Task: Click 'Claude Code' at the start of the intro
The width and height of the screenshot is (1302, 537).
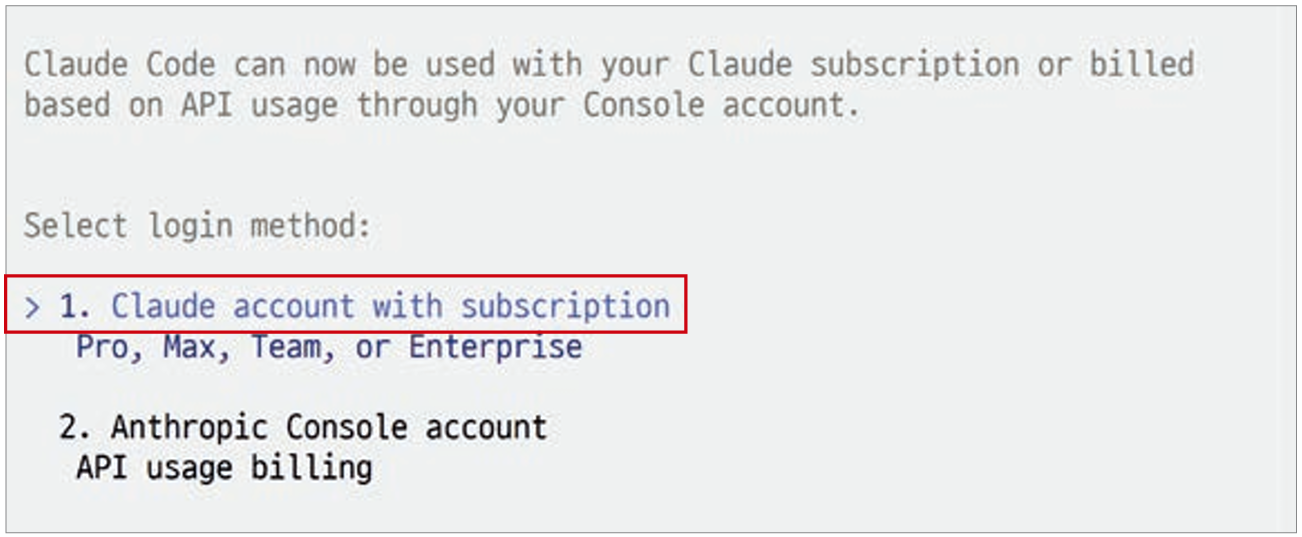Action: pos(119,65)
